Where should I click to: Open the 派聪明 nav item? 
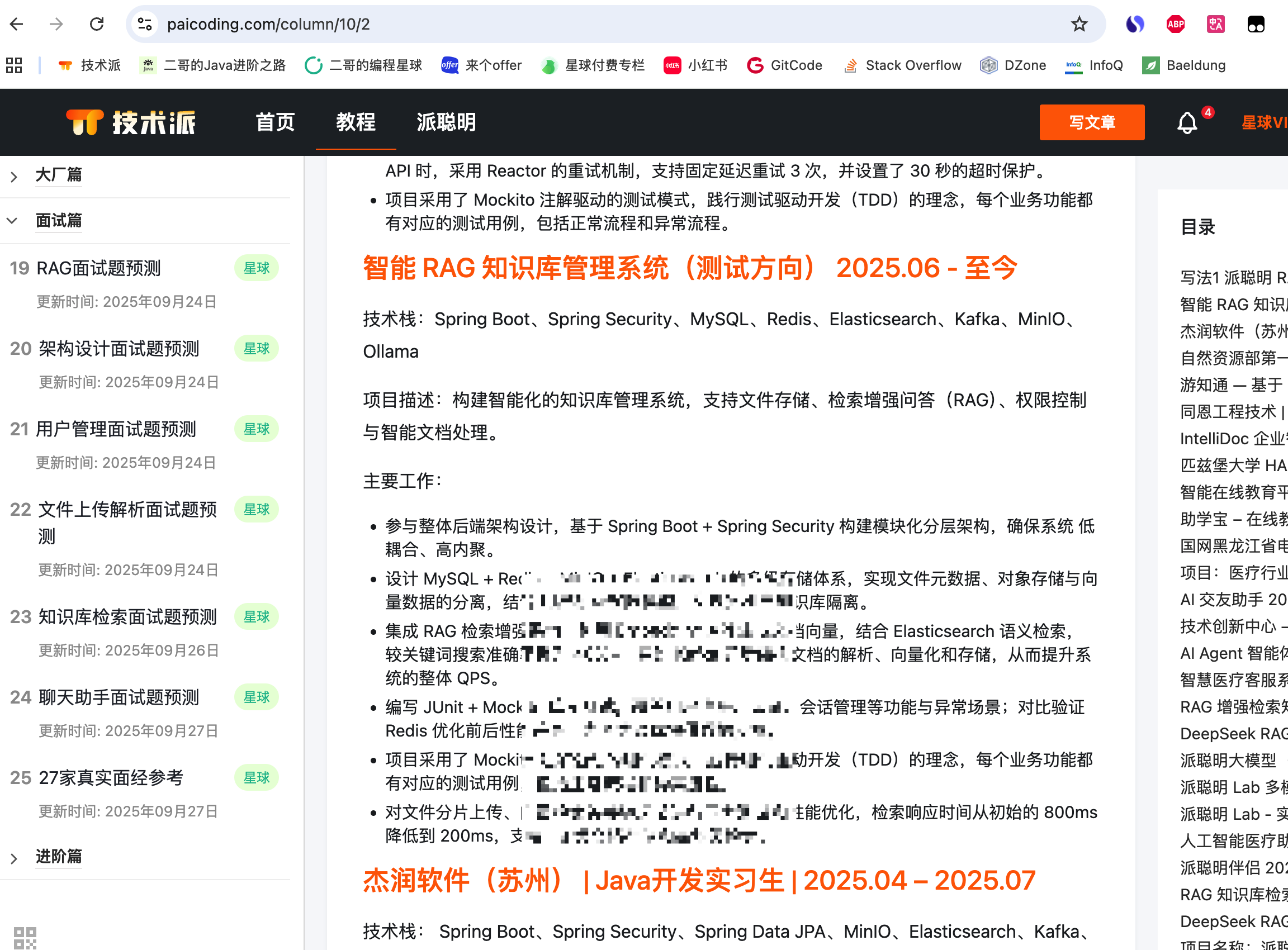click(x=446, y=122)
